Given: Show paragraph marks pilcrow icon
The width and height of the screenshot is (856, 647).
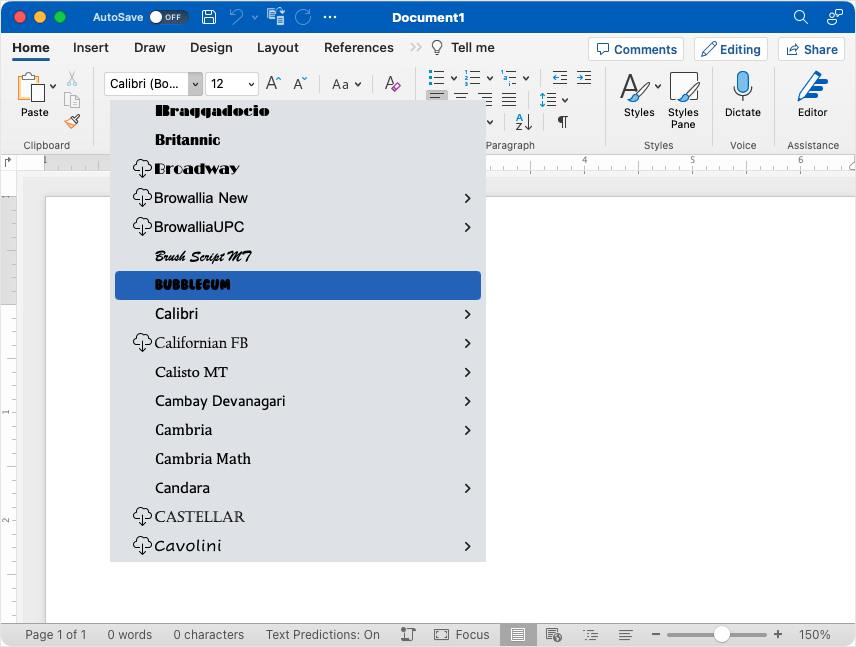Looking at the screenshot, I should (x=563, y=122).
